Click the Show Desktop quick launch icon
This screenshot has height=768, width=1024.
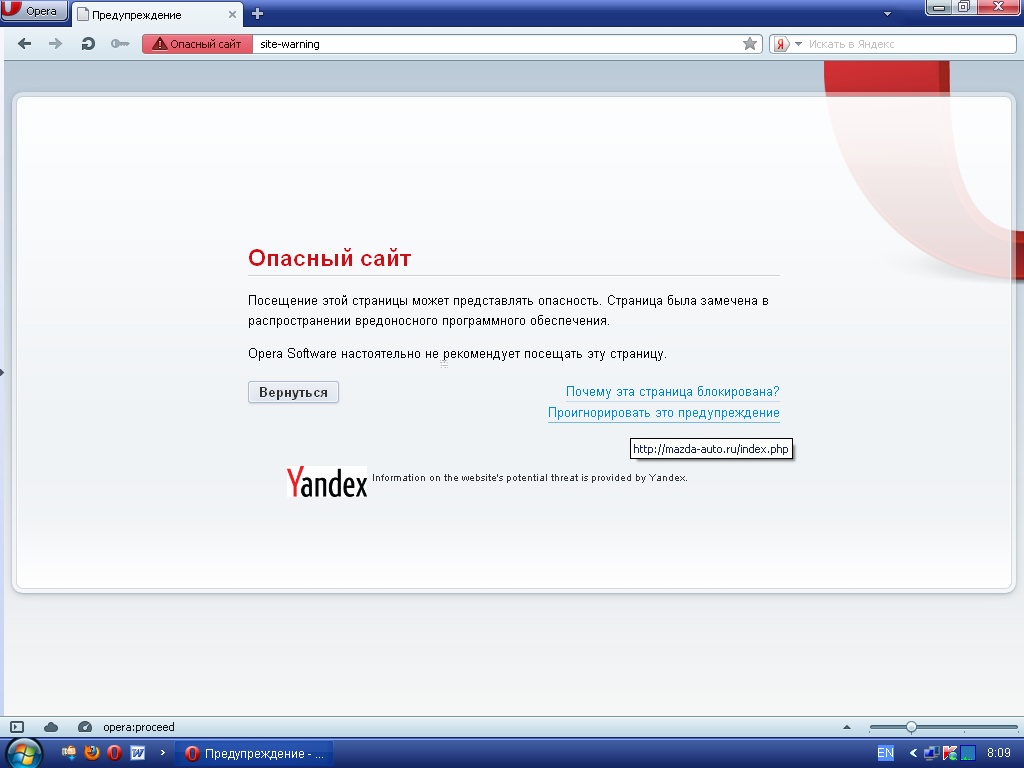click(69, 753)
